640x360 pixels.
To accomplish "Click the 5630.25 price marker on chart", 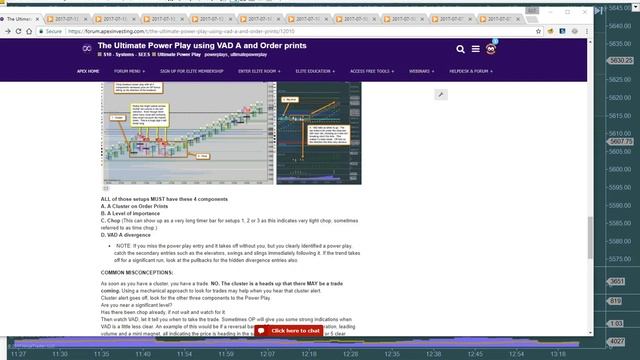I will tap(620, 60).
